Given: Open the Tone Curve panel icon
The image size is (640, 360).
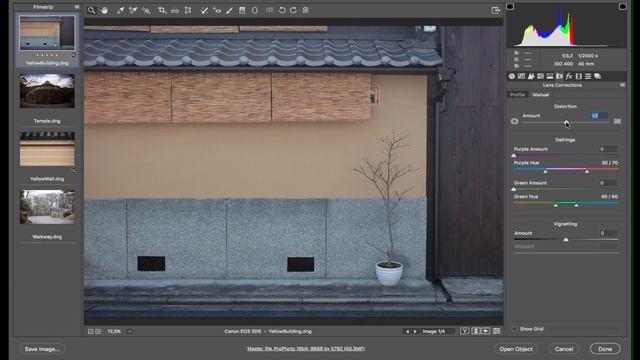Looking at the screenshot, I should (x=522, y=76).
